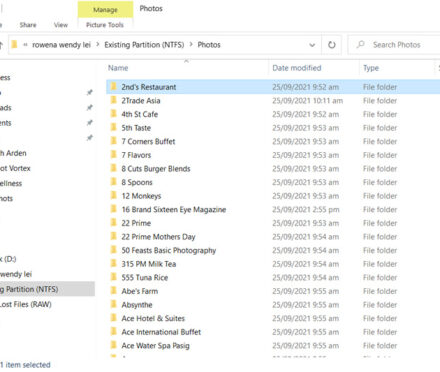The height and width of the screenshot is (372, 440).
Task: Open the Manage ribbon tab
Action: (105, 9)
